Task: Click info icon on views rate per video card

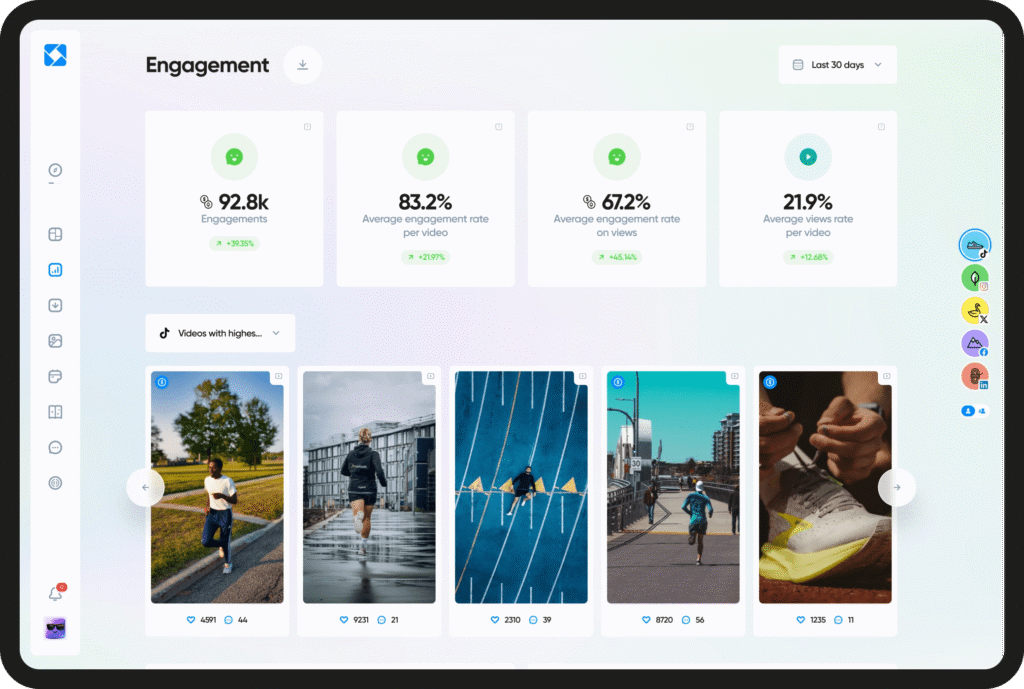Action: pyautogui.click(x=882, y=127)
